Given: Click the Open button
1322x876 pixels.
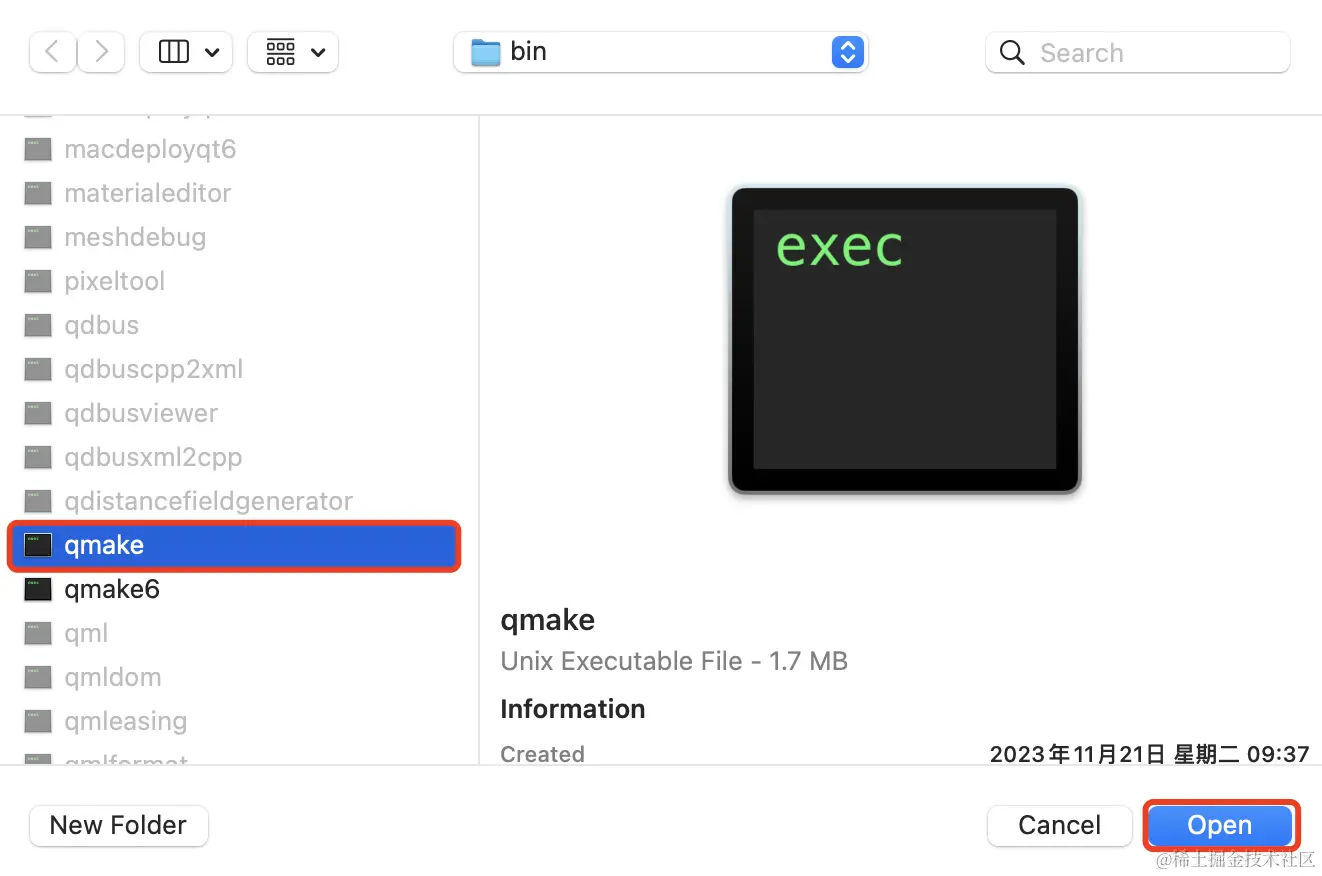Looking at the screenshot, I should coord(1220,825).
